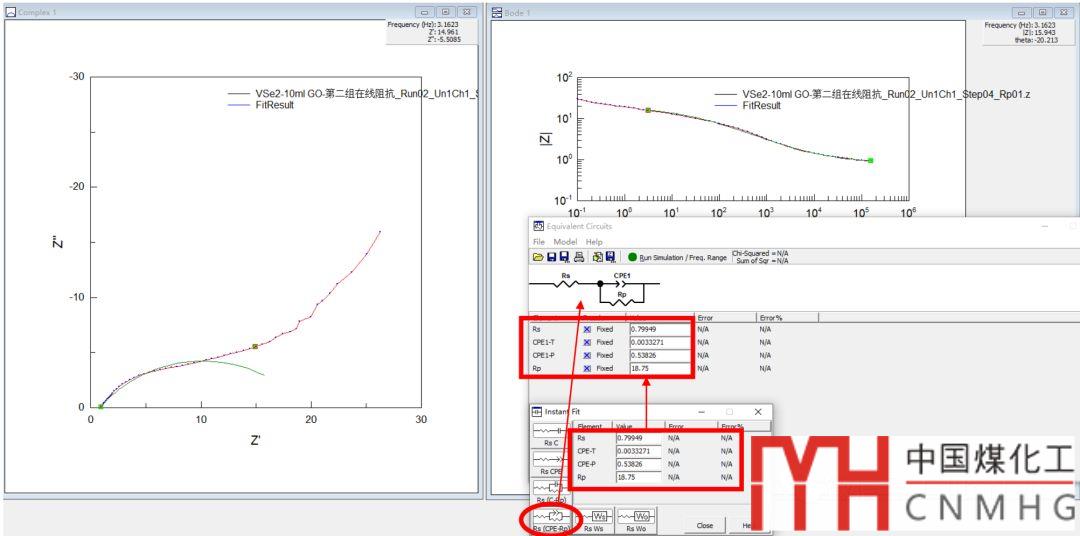Uncheck the Fixed box for CPE1-T
The image size is (1080, 536).
(587, 342)
